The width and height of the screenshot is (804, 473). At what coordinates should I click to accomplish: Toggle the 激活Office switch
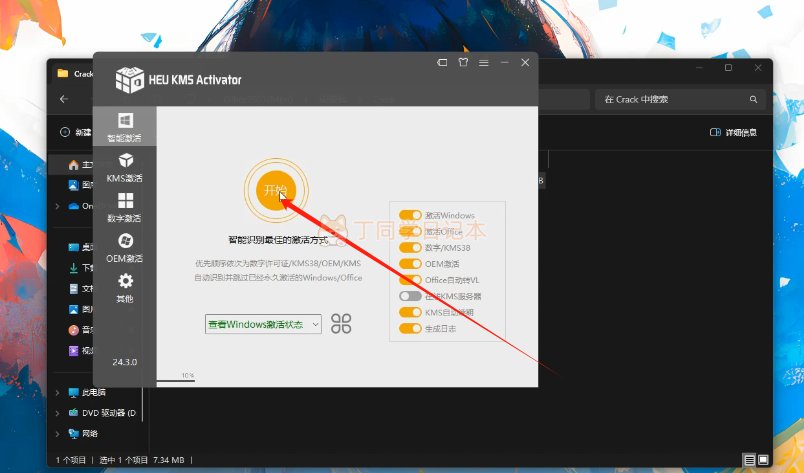pos(410,231)
